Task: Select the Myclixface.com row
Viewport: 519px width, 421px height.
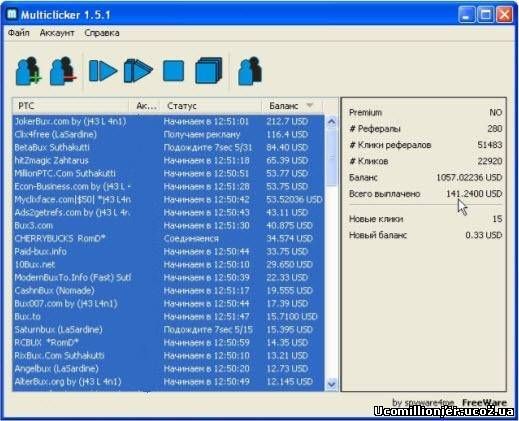Action: point(168,199)
